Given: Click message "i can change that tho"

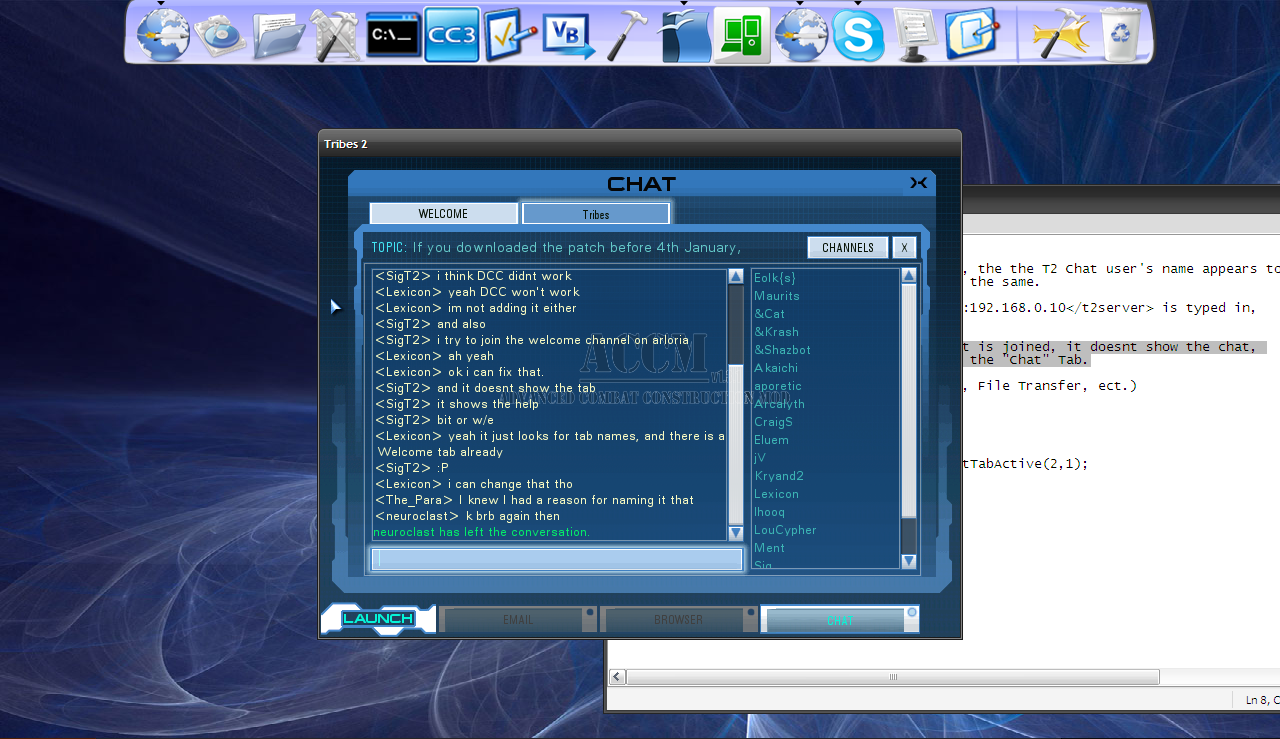Looking at the screenshot, I should tap(510, 484).
